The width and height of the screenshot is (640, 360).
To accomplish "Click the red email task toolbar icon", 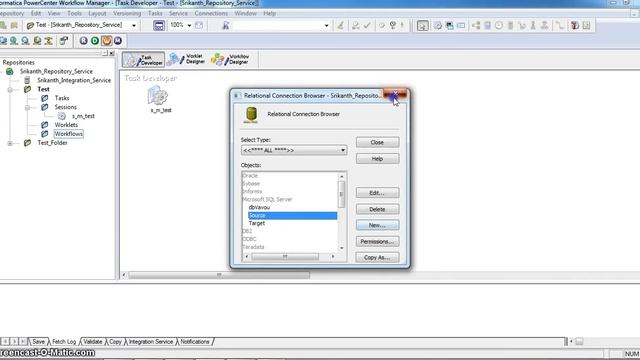I will [575, 26].
